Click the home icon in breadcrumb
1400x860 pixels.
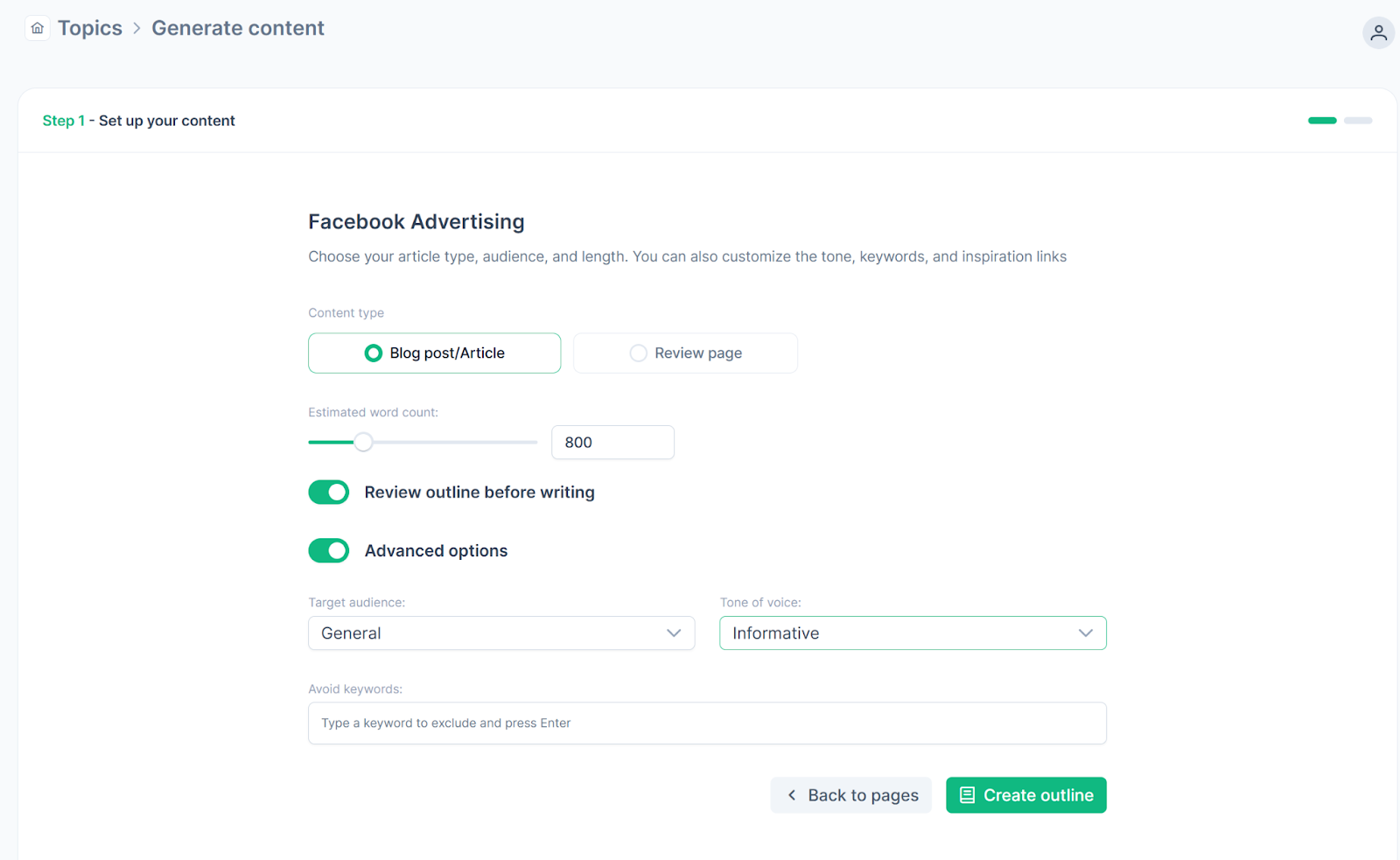point(38,28)
